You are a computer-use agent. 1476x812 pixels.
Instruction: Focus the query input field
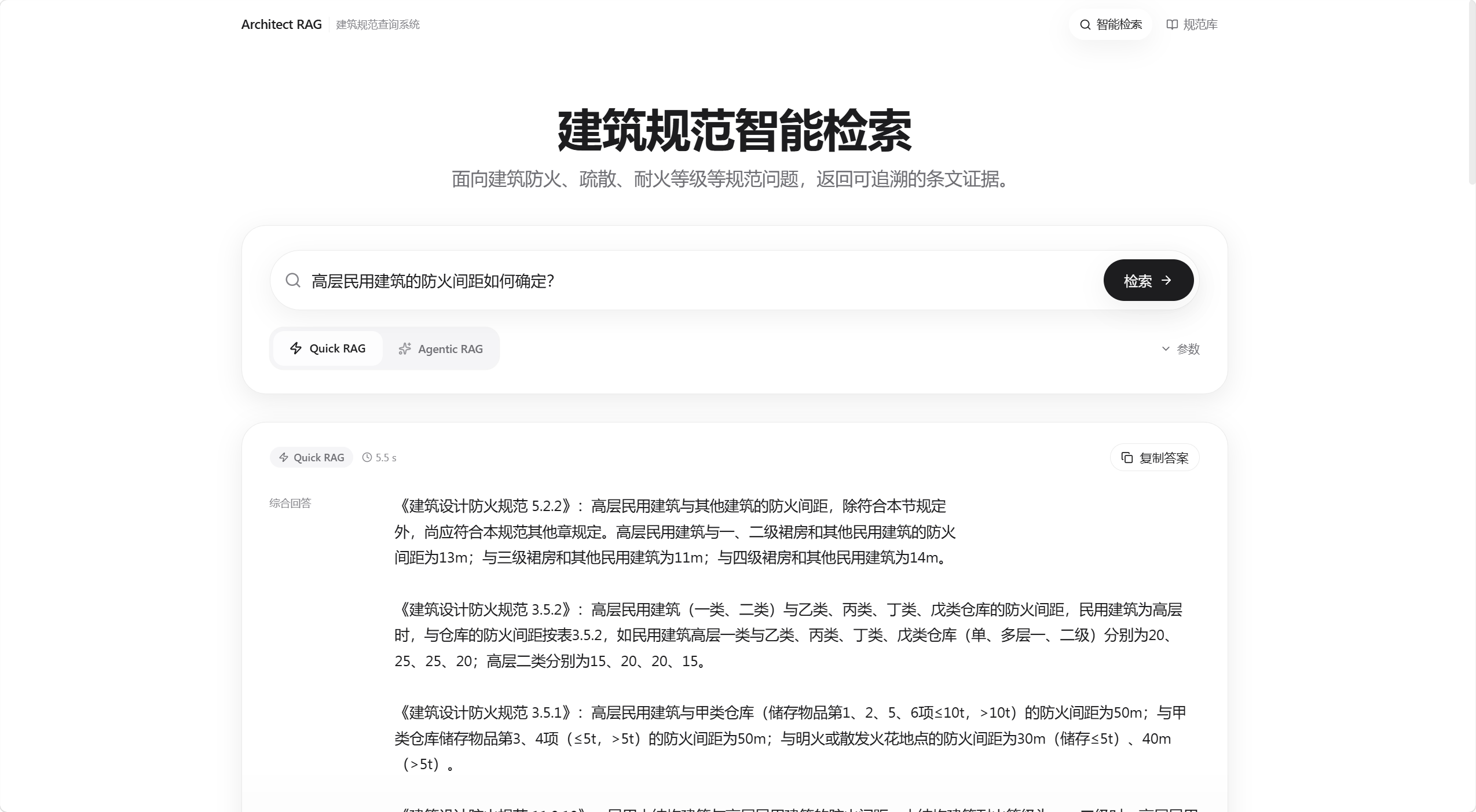(701, 281)
